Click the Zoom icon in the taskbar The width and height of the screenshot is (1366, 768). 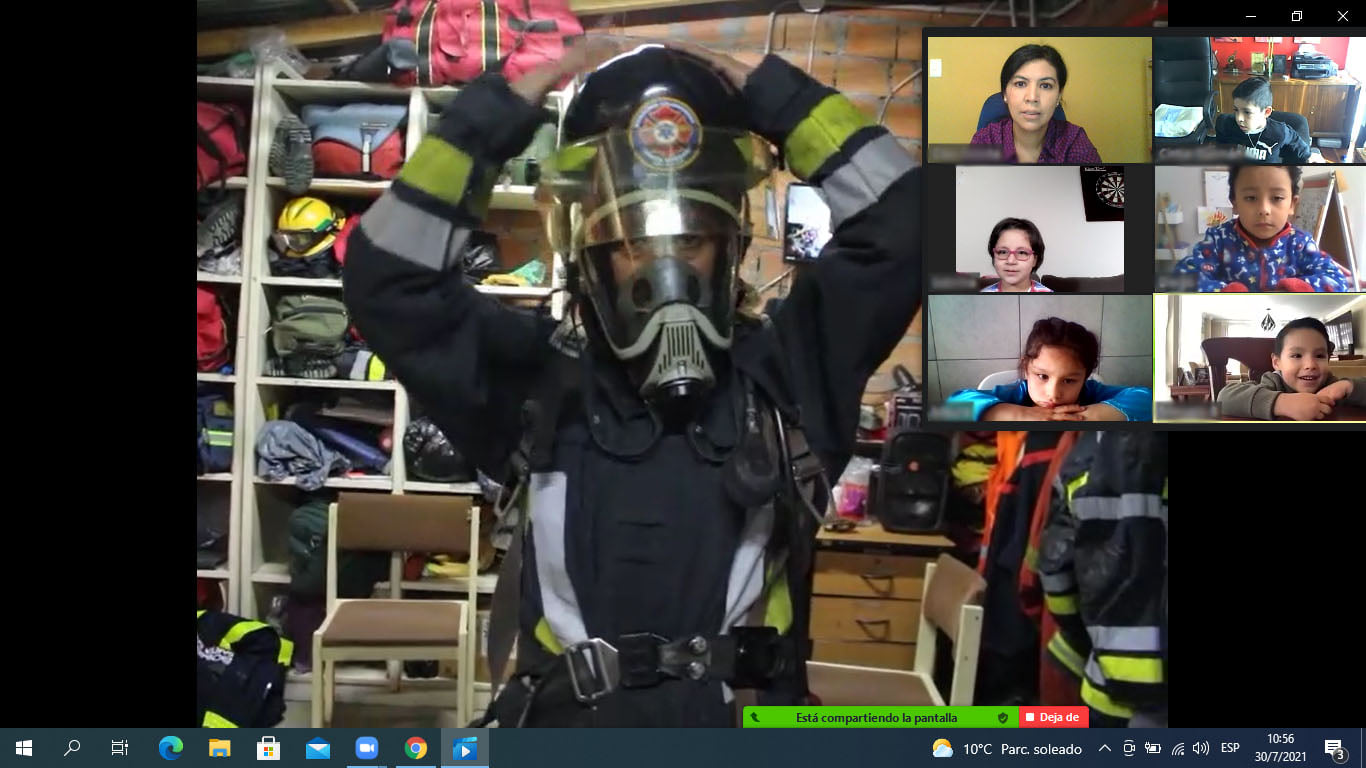(x=367, y=748)
